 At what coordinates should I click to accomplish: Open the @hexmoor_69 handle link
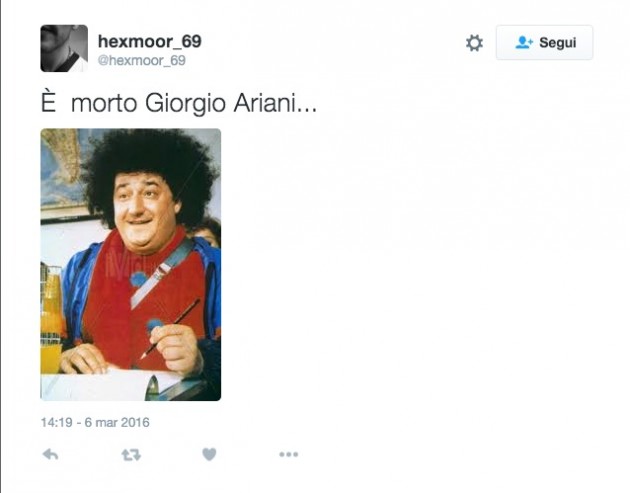(x=141, y=60)
